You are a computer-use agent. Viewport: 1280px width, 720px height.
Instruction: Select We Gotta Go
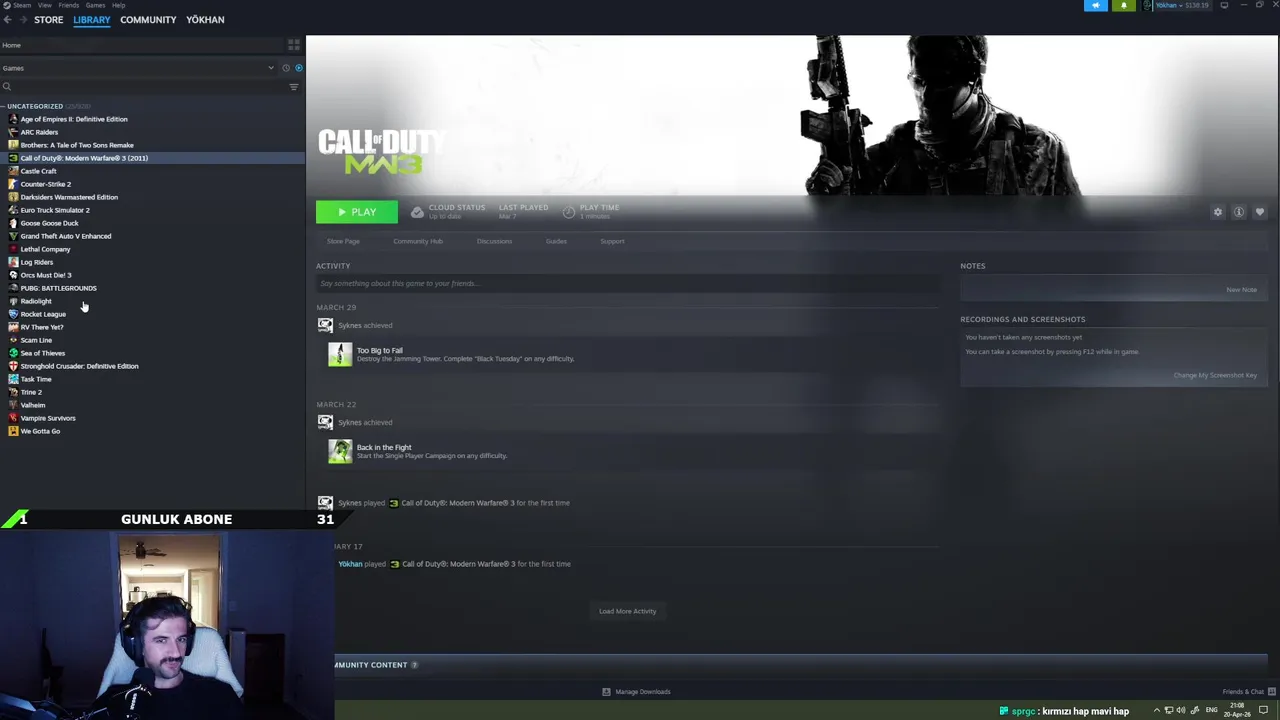40,431
